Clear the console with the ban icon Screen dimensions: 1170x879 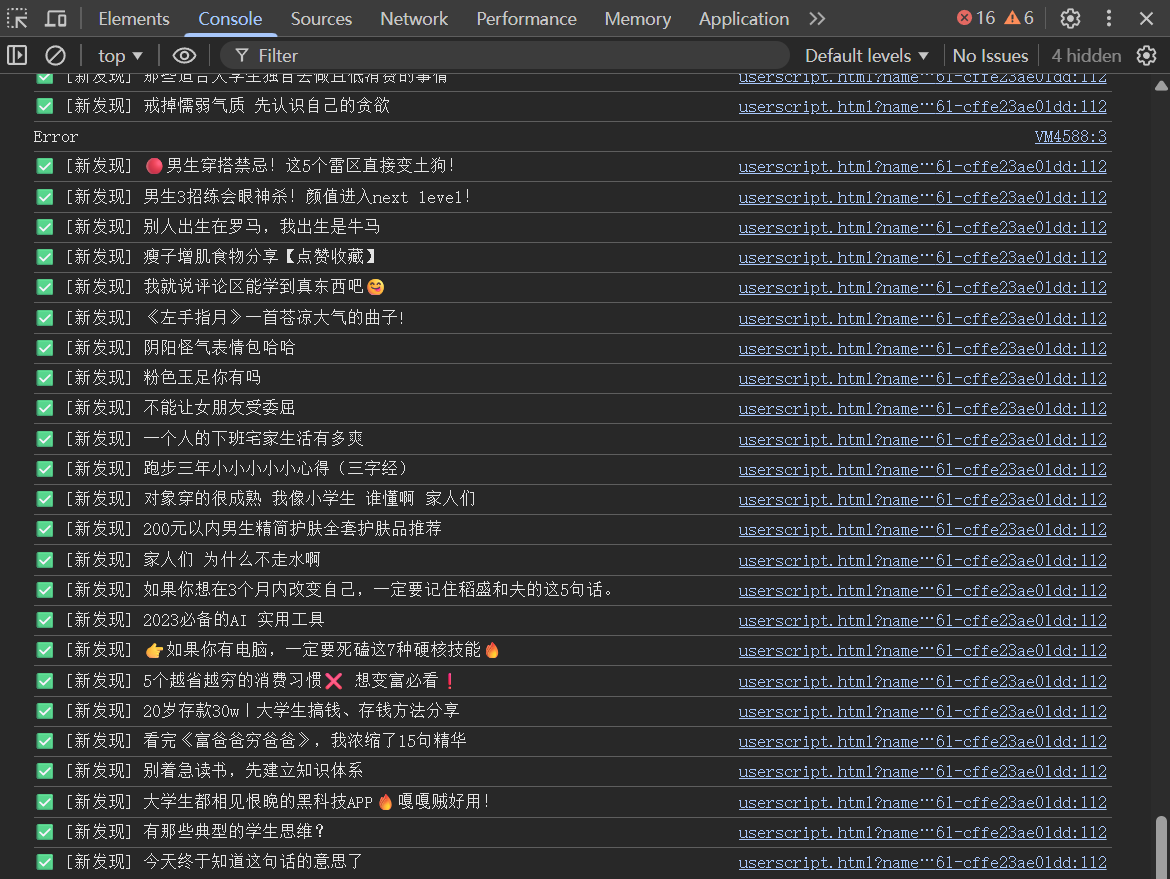point(56,55)
